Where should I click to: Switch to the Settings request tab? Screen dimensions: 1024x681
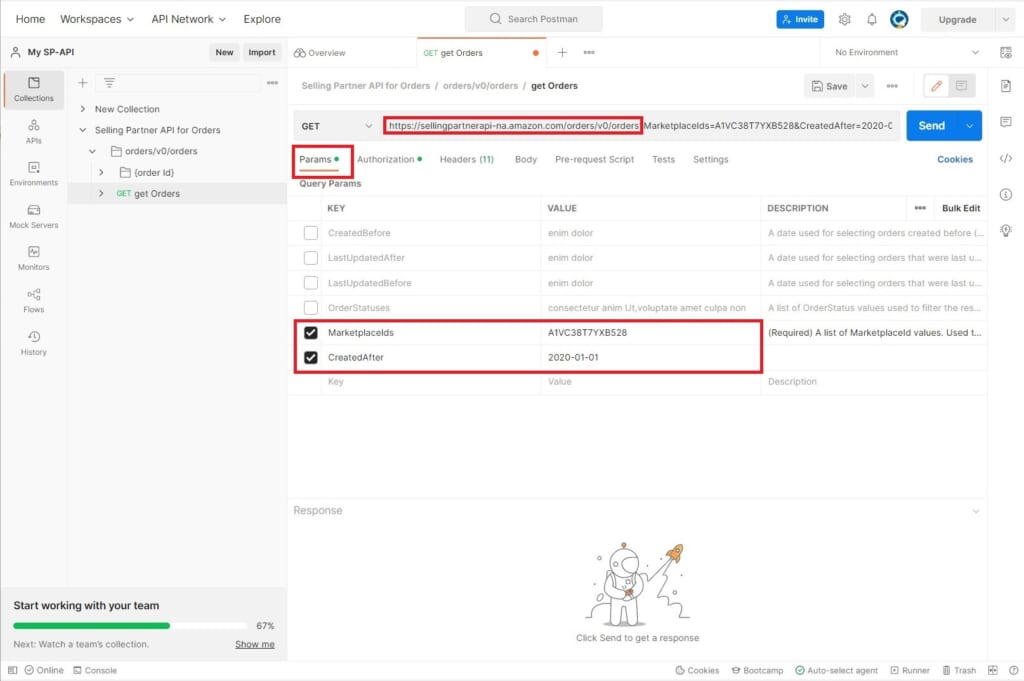[711, 159]
